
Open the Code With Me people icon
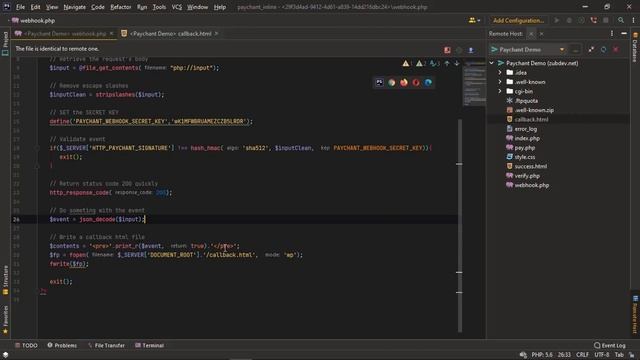(472, 20)
